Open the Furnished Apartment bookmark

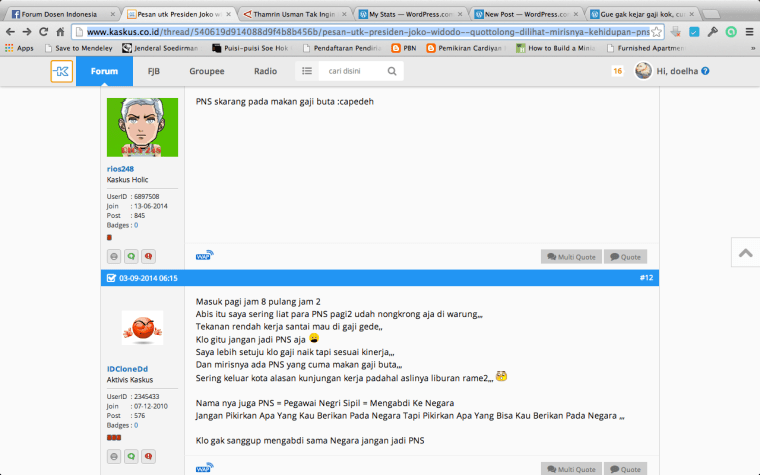coord(646,48)
